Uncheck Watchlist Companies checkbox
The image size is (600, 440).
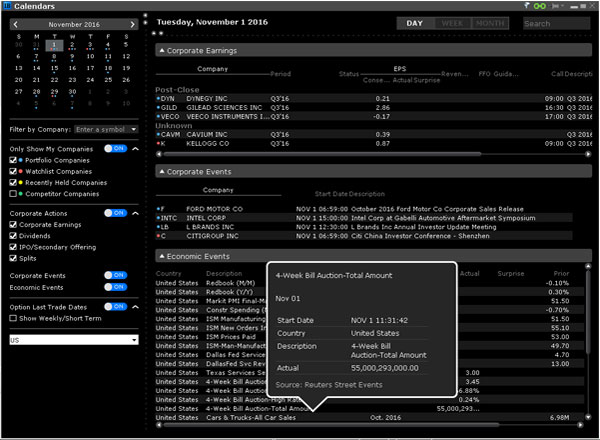(x=13, y=171)
